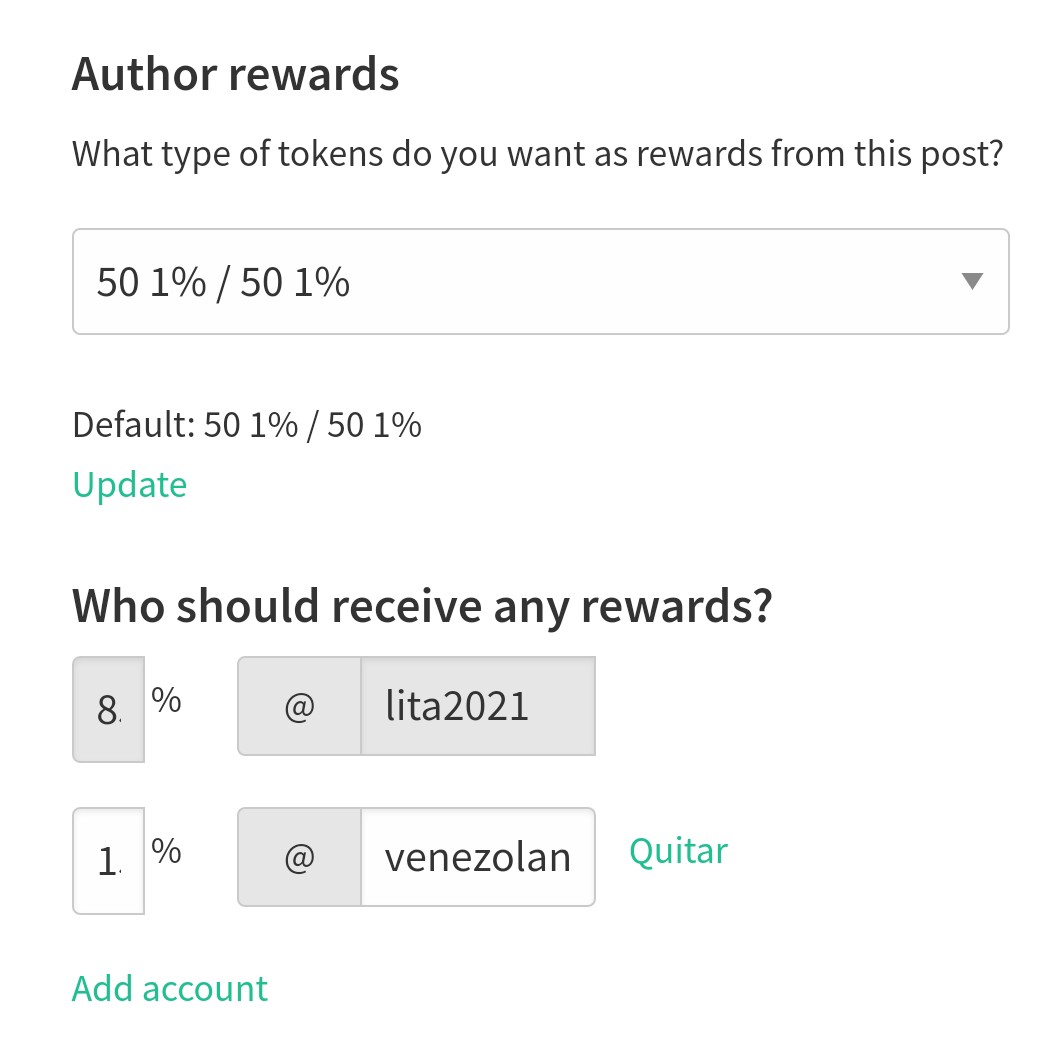Click the 'Who should receive any rewards?' heading
The width and height of the screenshot is (1062, 1062).
pos(423,606)
